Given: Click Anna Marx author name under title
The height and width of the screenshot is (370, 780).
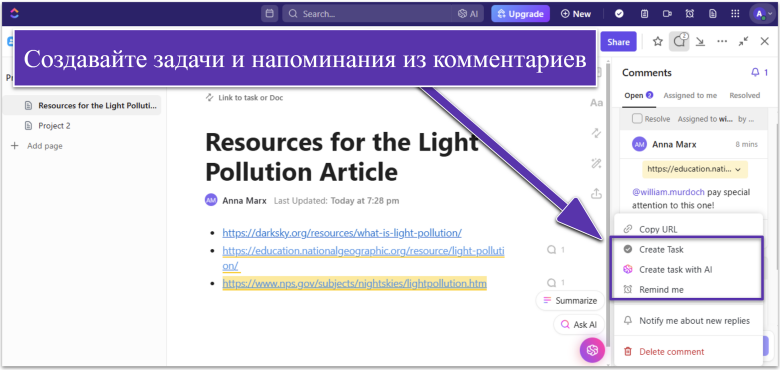Looking at the screenshot, I should (244, 201).
